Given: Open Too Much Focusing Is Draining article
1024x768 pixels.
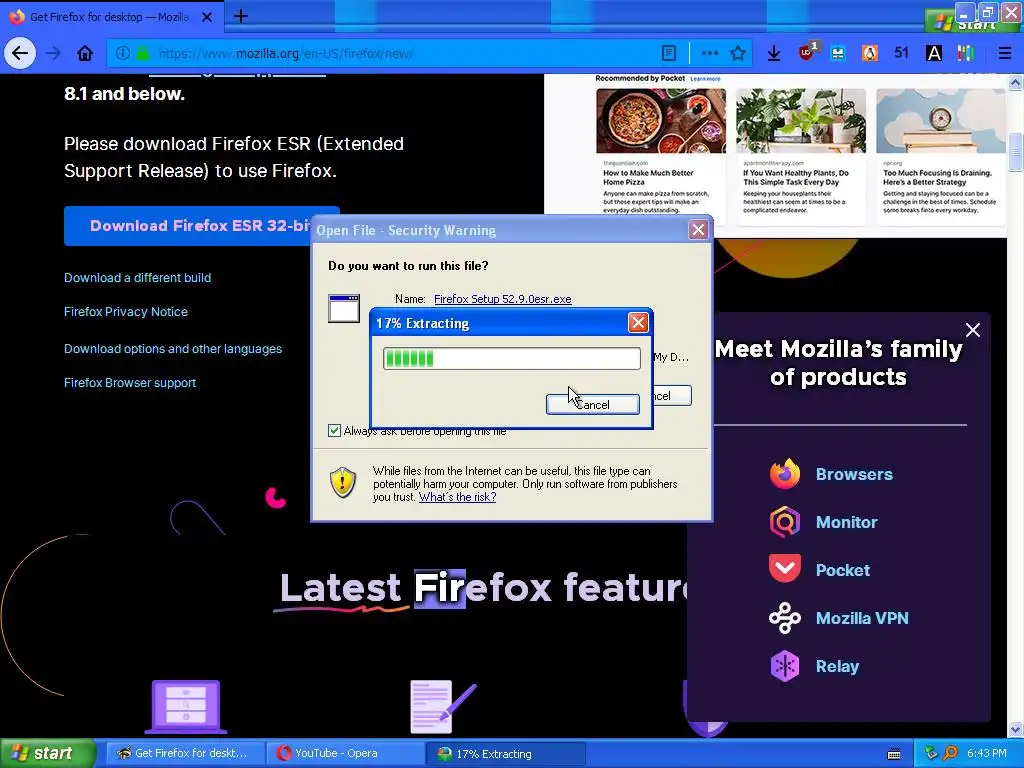Looking at the screenshot, I should (940, 157).
